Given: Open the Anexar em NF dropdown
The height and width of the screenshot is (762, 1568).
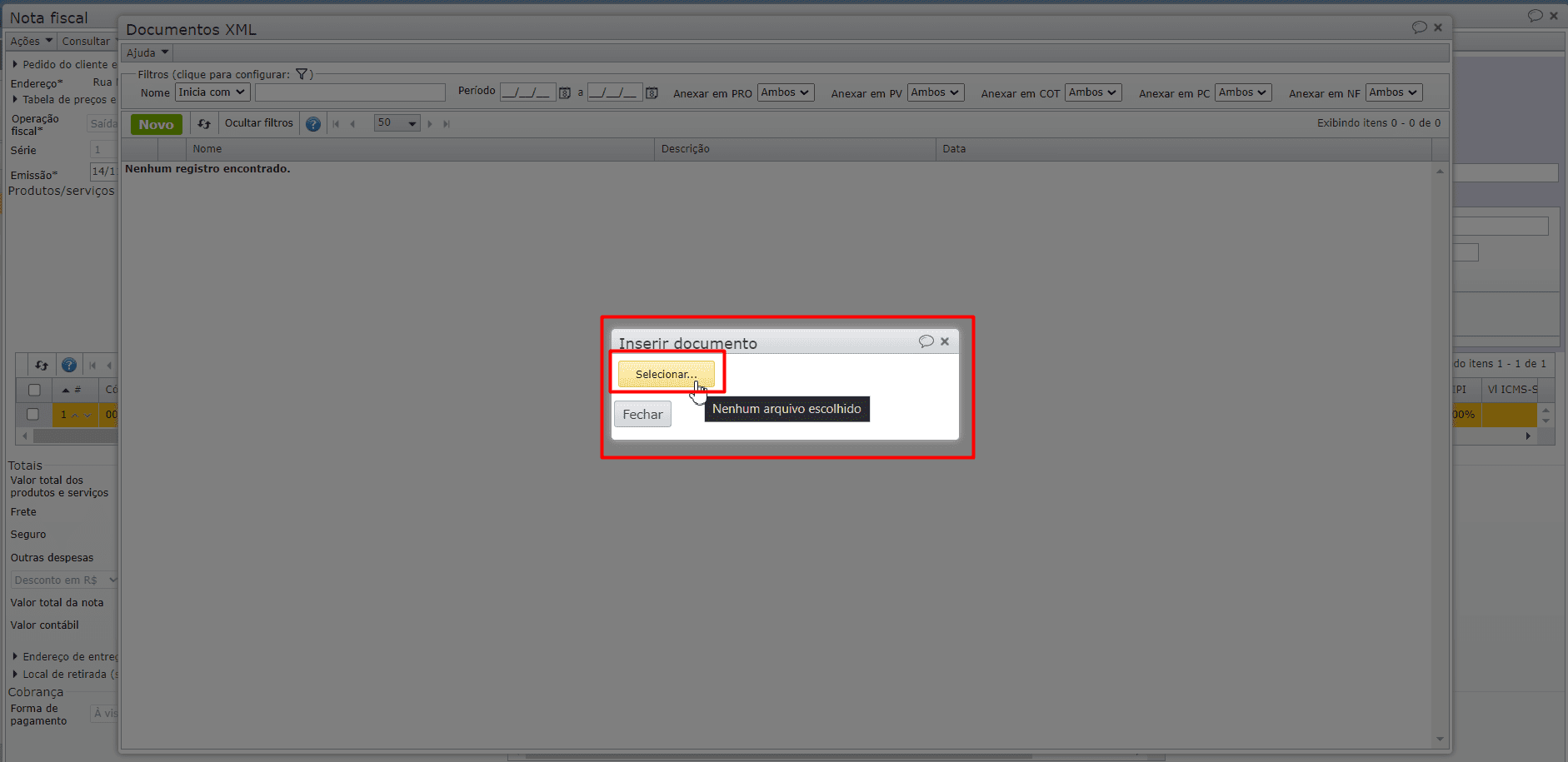Looking at the screenshot, I should coord(1394,92).
